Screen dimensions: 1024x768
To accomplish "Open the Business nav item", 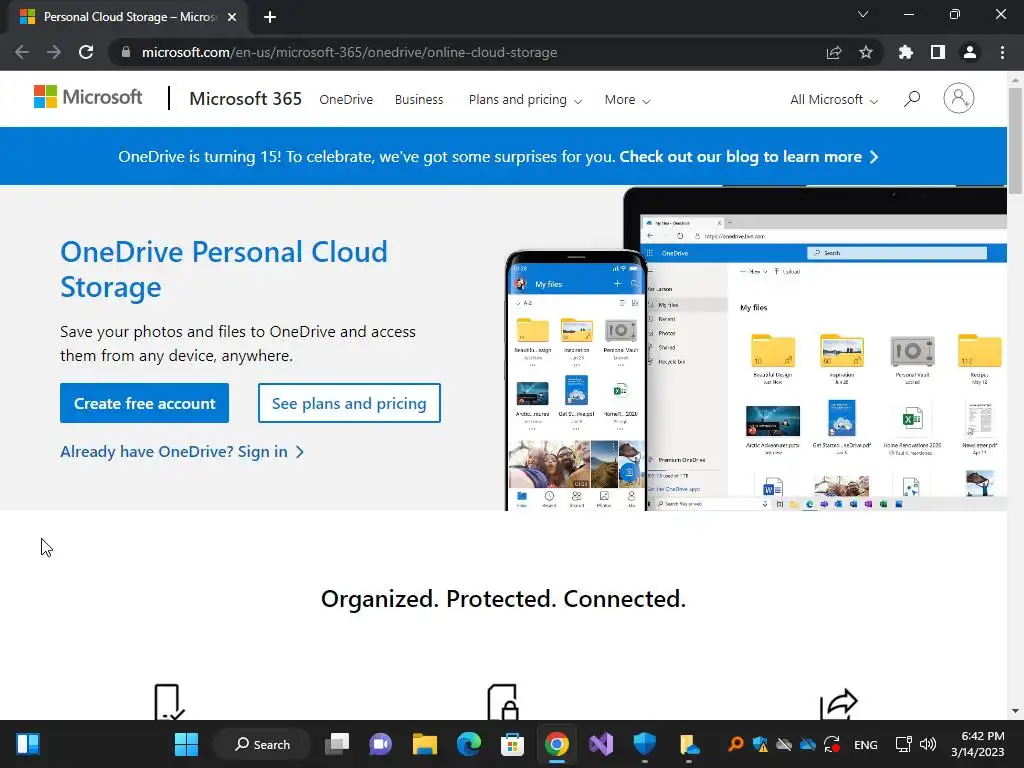I will tap(419, 100).
